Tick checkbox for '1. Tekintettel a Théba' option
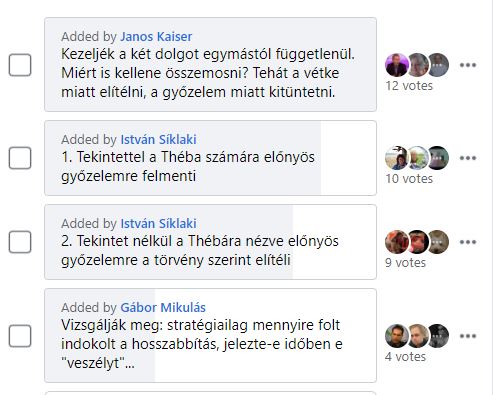 click(x=20, y=158)
